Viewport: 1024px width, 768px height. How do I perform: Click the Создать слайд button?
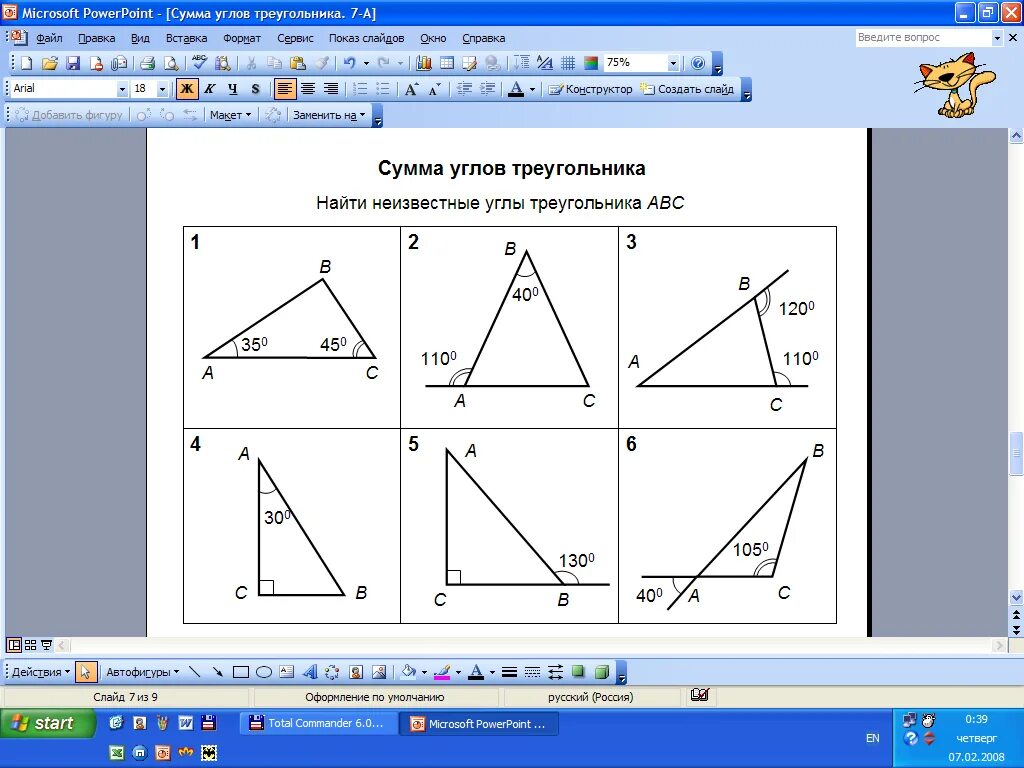[x=687, y=89]
